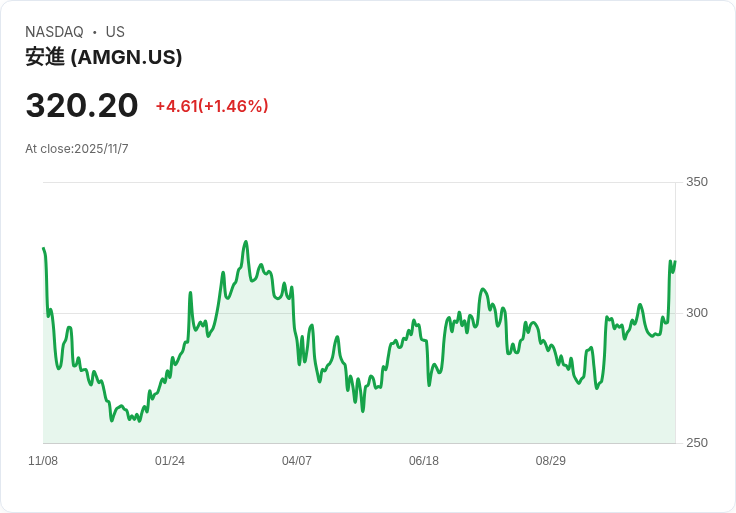Click the At close 2025/11/7 timestamp
Image resolution: width=736 pixels, height=513 pixels.
click(77, 149)
